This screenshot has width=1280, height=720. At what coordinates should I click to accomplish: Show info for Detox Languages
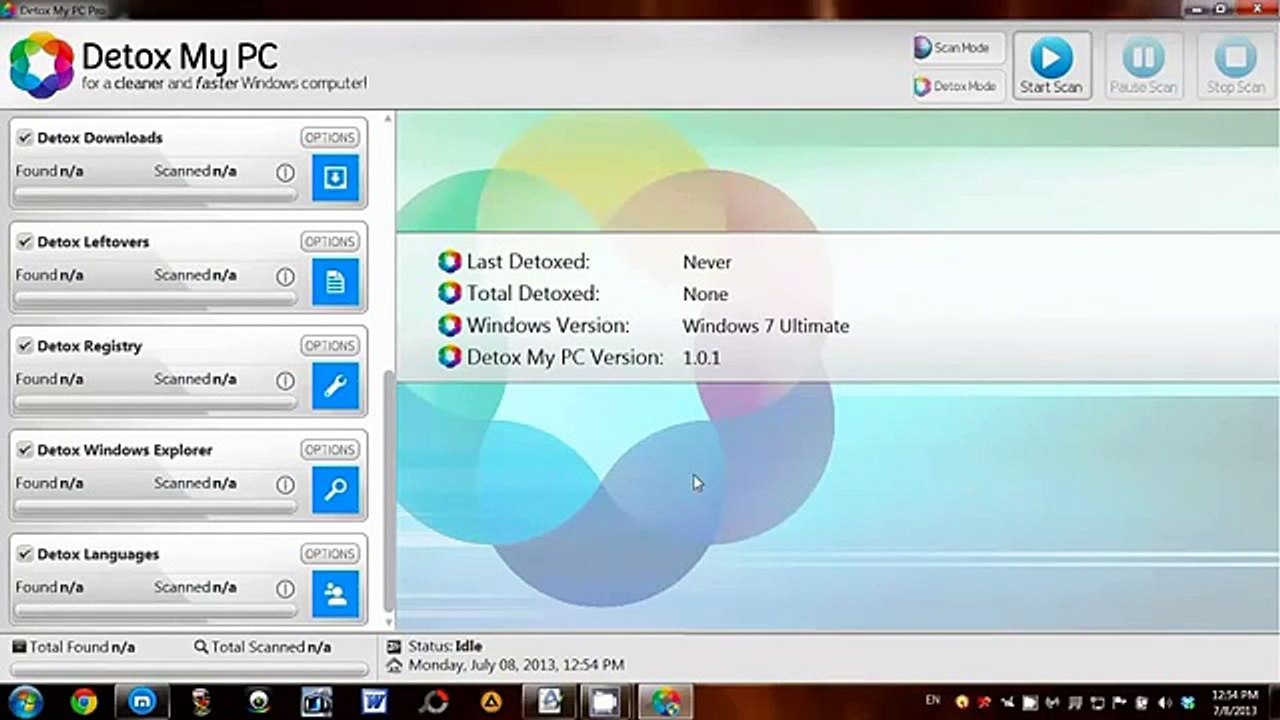(x=285, y=588)
